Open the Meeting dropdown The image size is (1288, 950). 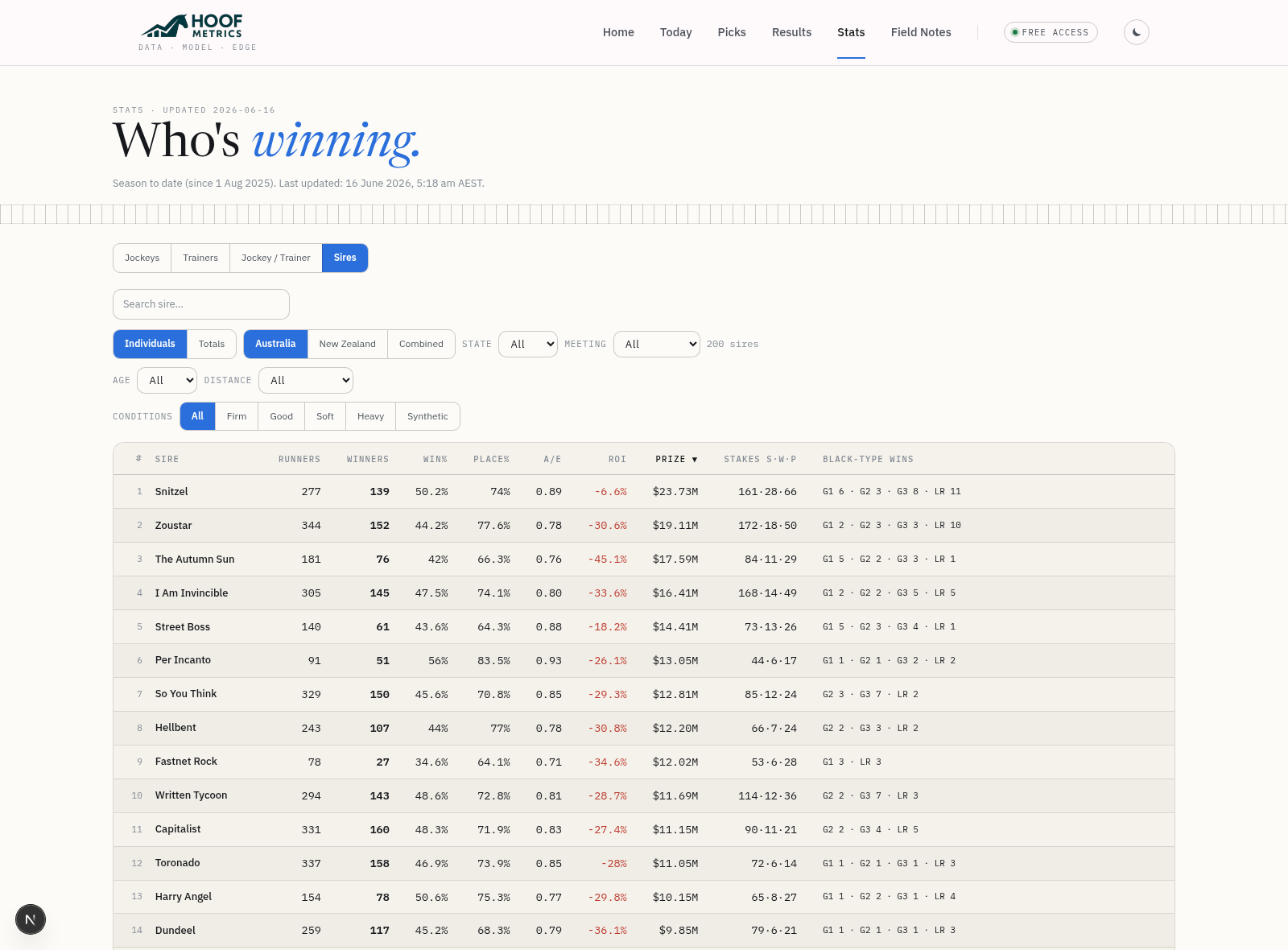click(657, 344)
